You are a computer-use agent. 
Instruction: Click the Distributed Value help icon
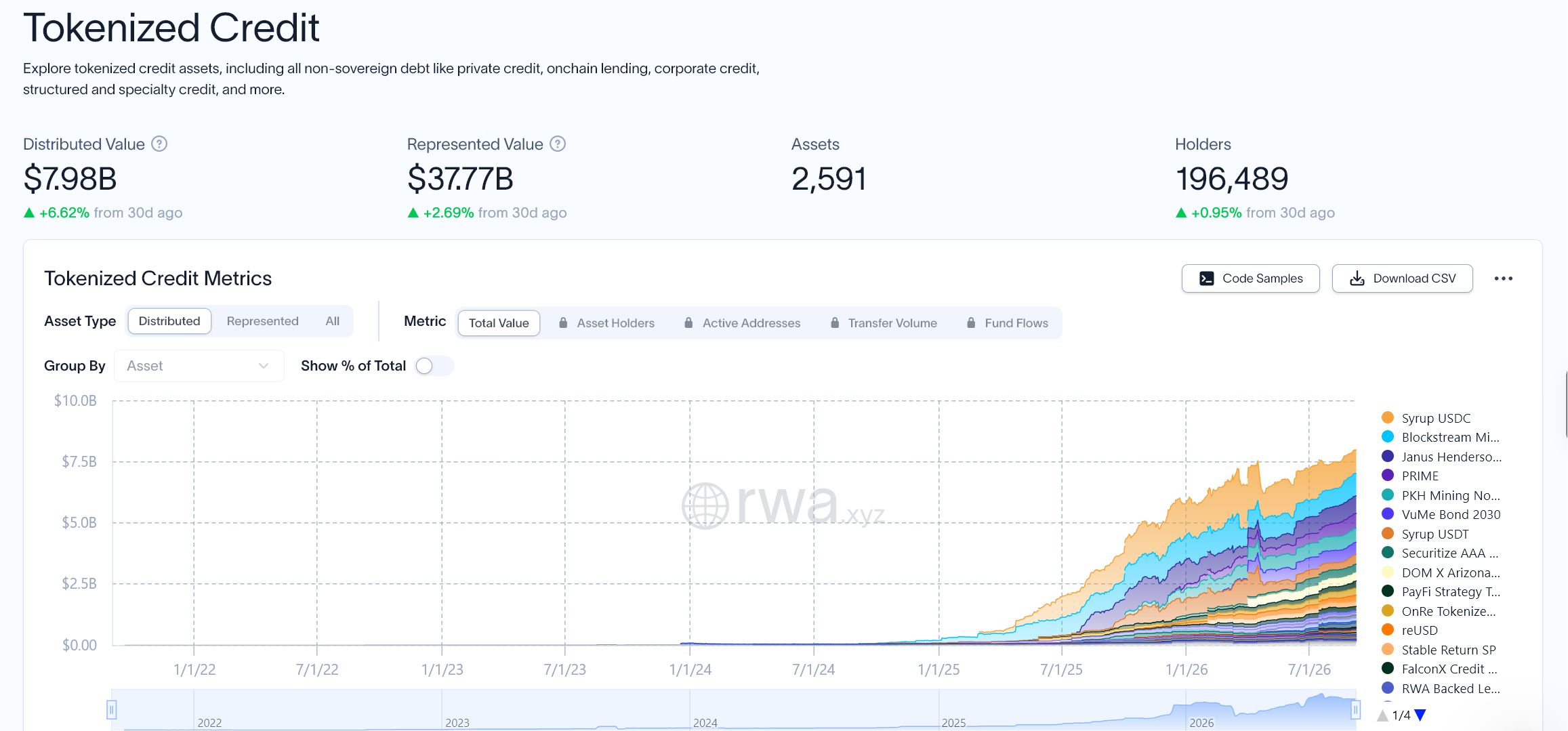pos(159,144)
